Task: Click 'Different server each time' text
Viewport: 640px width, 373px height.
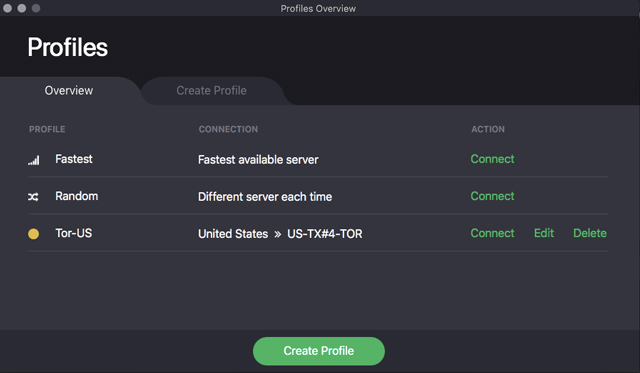Action: tap(265, 197)
